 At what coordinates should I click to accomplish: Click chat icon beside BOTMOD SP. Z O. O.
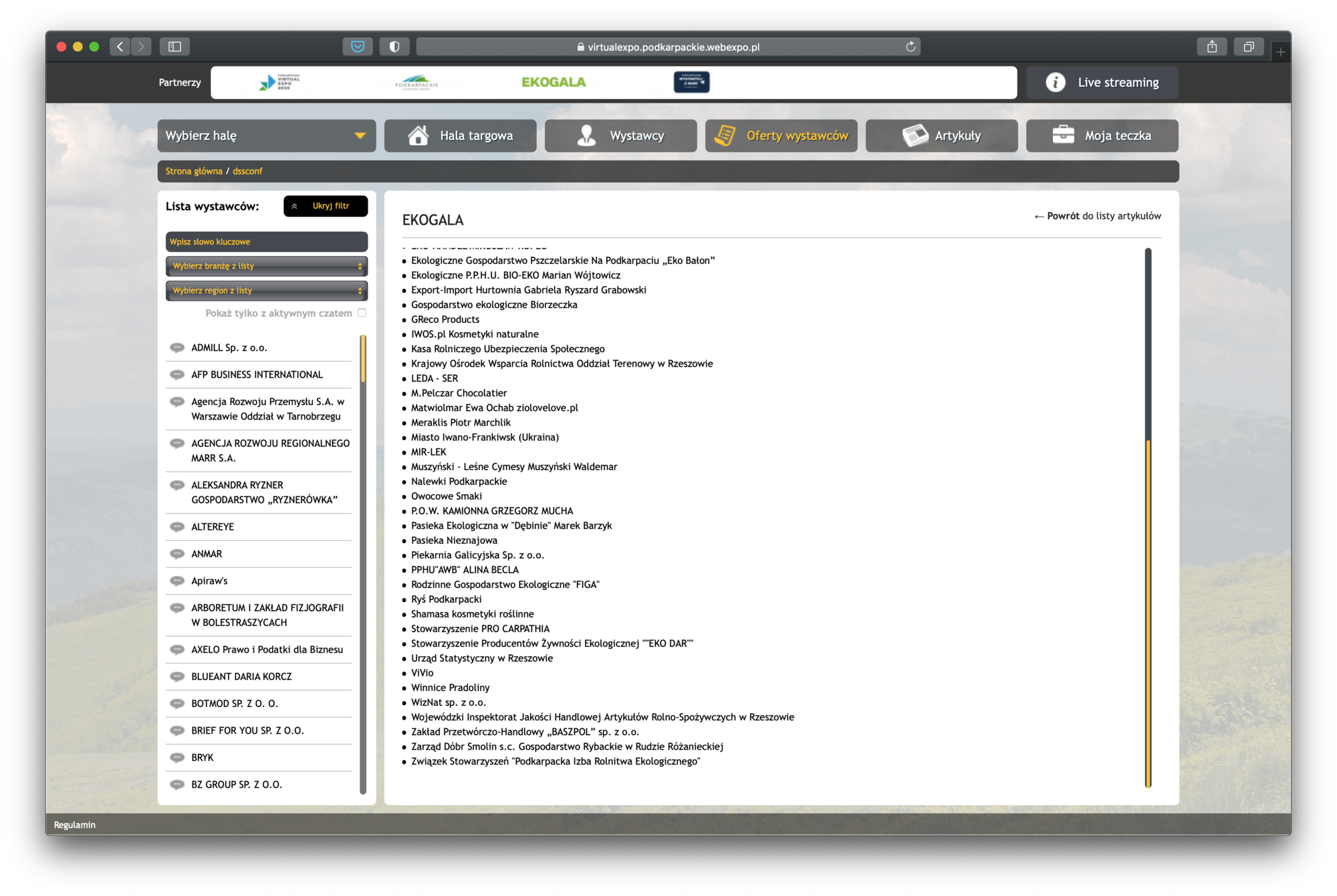[x=177, y=704]
